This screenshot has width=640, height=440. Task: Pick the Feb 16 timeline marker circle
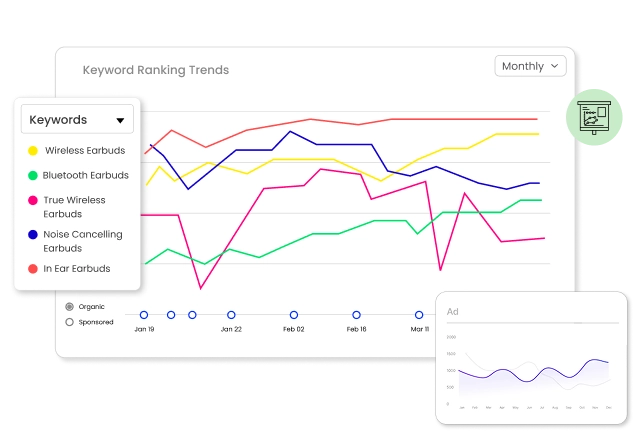[356, 315]
